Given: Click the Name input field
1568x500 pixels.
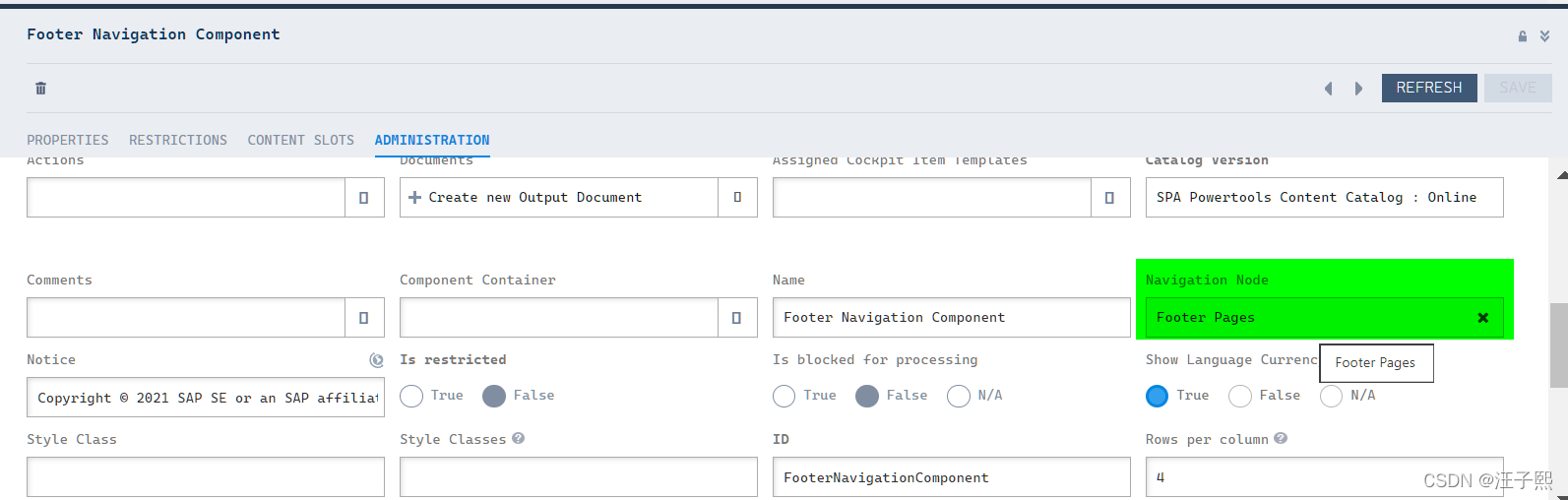Looking at the screenshot, I should coord(951,318).
